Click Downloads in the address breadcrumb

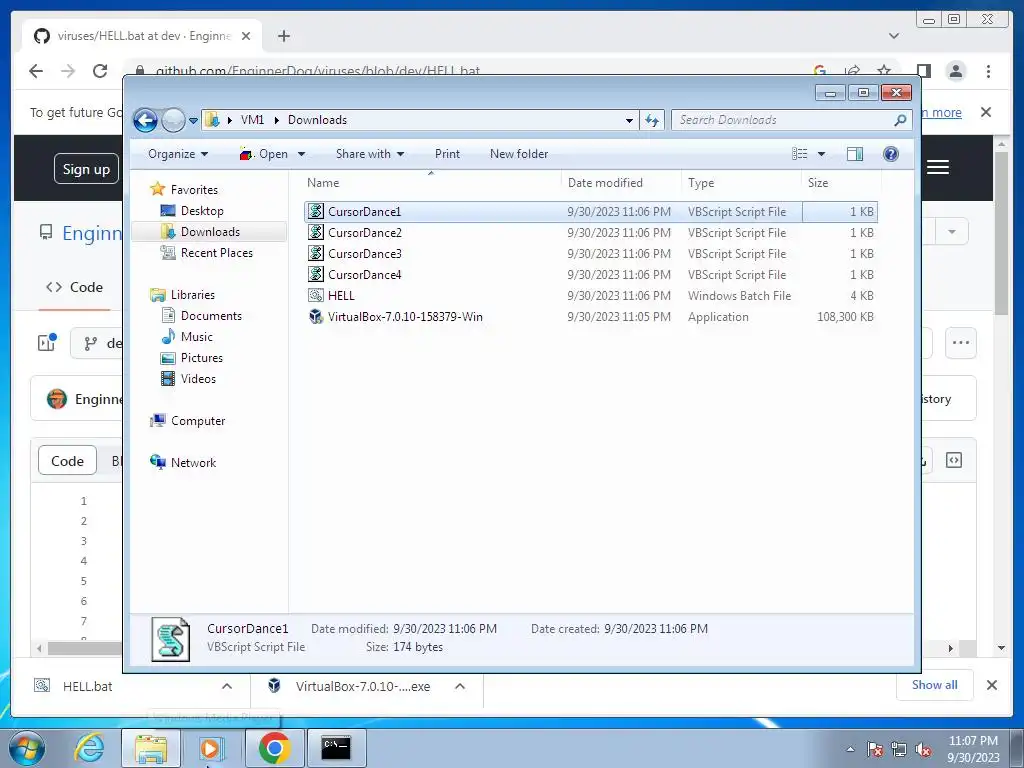coord(317,120)
